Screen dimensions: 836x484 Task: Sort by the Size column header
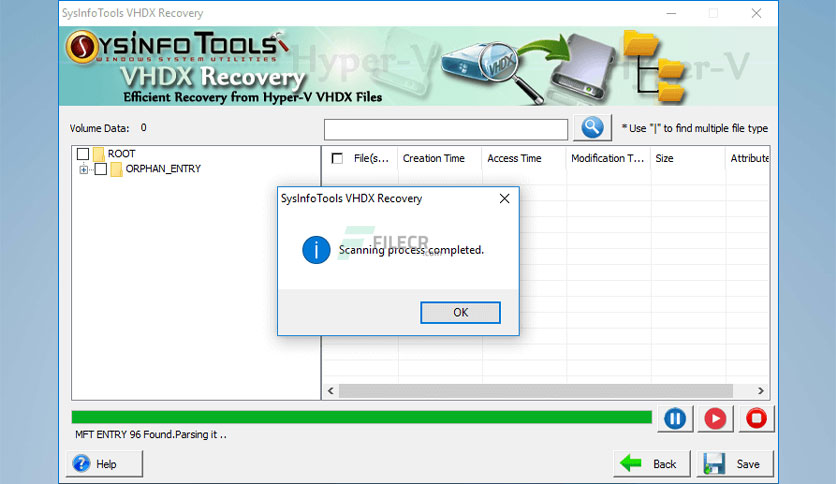(688, 158)
